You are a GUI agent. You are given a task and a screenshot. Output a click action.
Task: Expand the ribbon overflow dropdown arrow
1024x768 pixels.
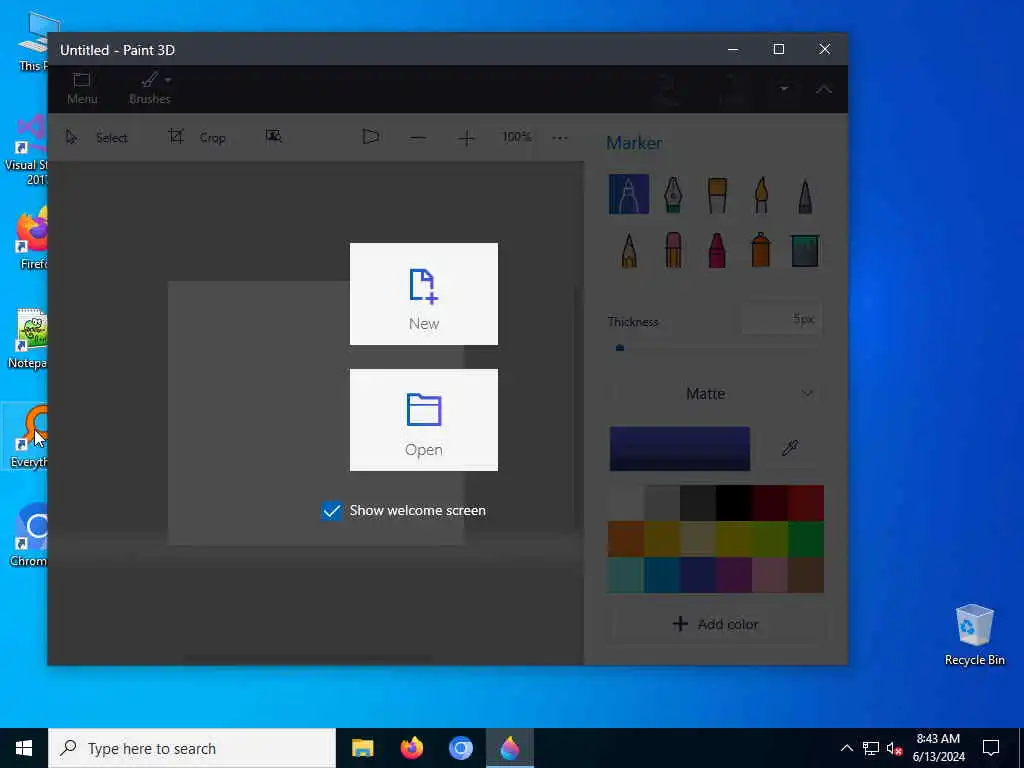coord(784,89)
